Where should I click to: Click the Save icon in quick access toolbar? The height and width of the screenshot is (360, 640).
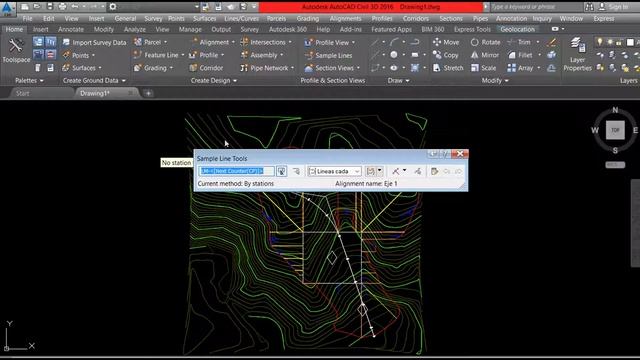pyautogui.click(x=49, y=7)
